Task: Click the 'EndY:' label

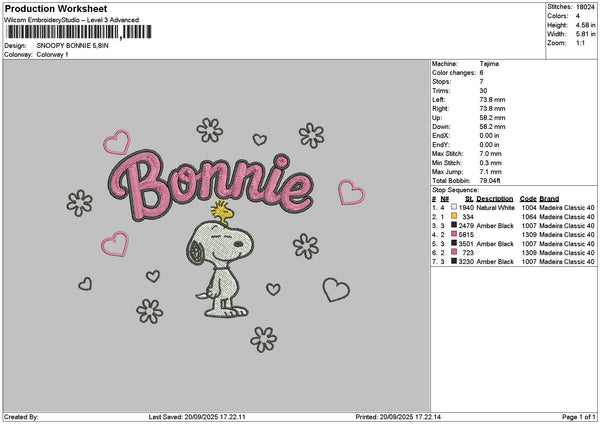Action: [441, 145]
